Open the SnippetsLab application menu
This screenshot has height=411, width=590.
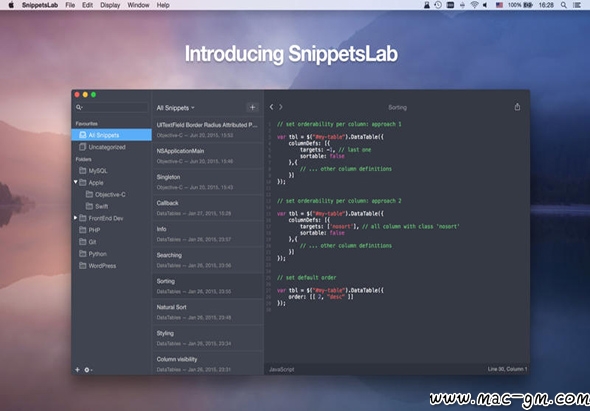pyautogui.click(x=40, y=5)
